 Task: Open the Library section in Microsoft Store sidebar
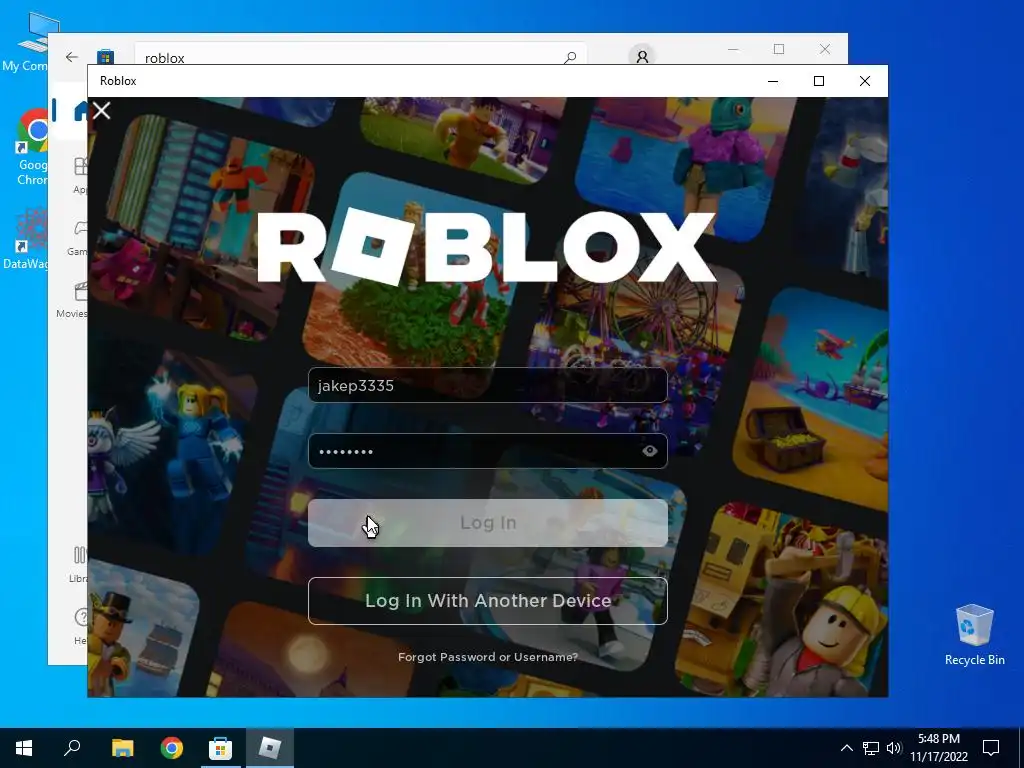(78, 564)
